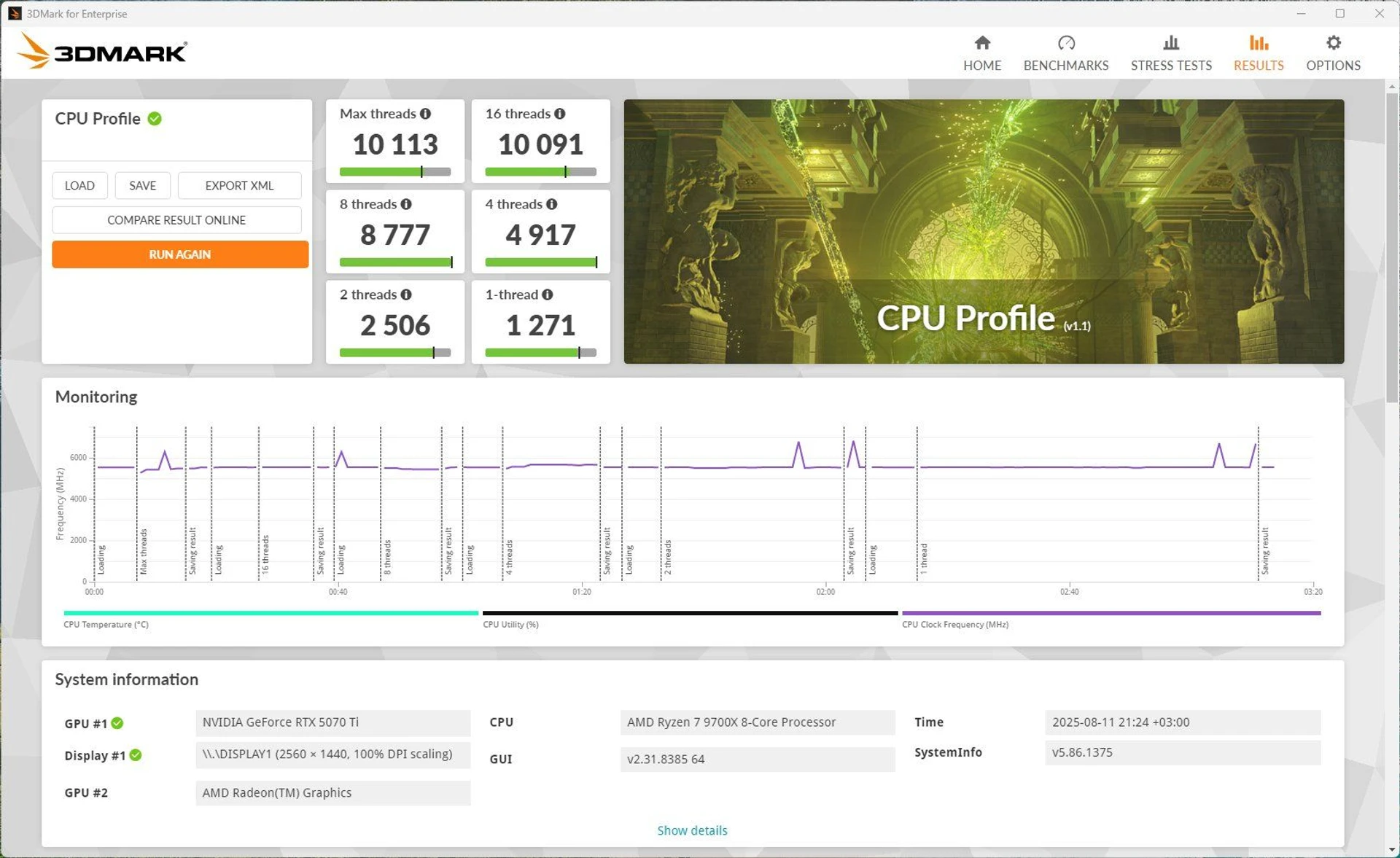The height and width of the screenshot is (858, 1400).
Task: Click the info icon beside 1-thread
Action: [547, 295]
